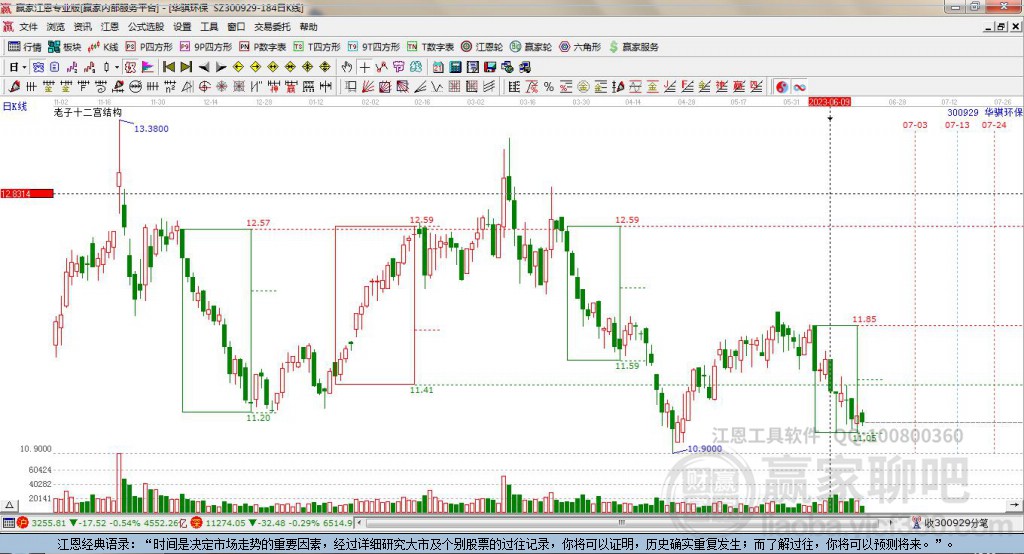Select the zigzag wave line tool
Screen dimensions: 1024x554
437,86
